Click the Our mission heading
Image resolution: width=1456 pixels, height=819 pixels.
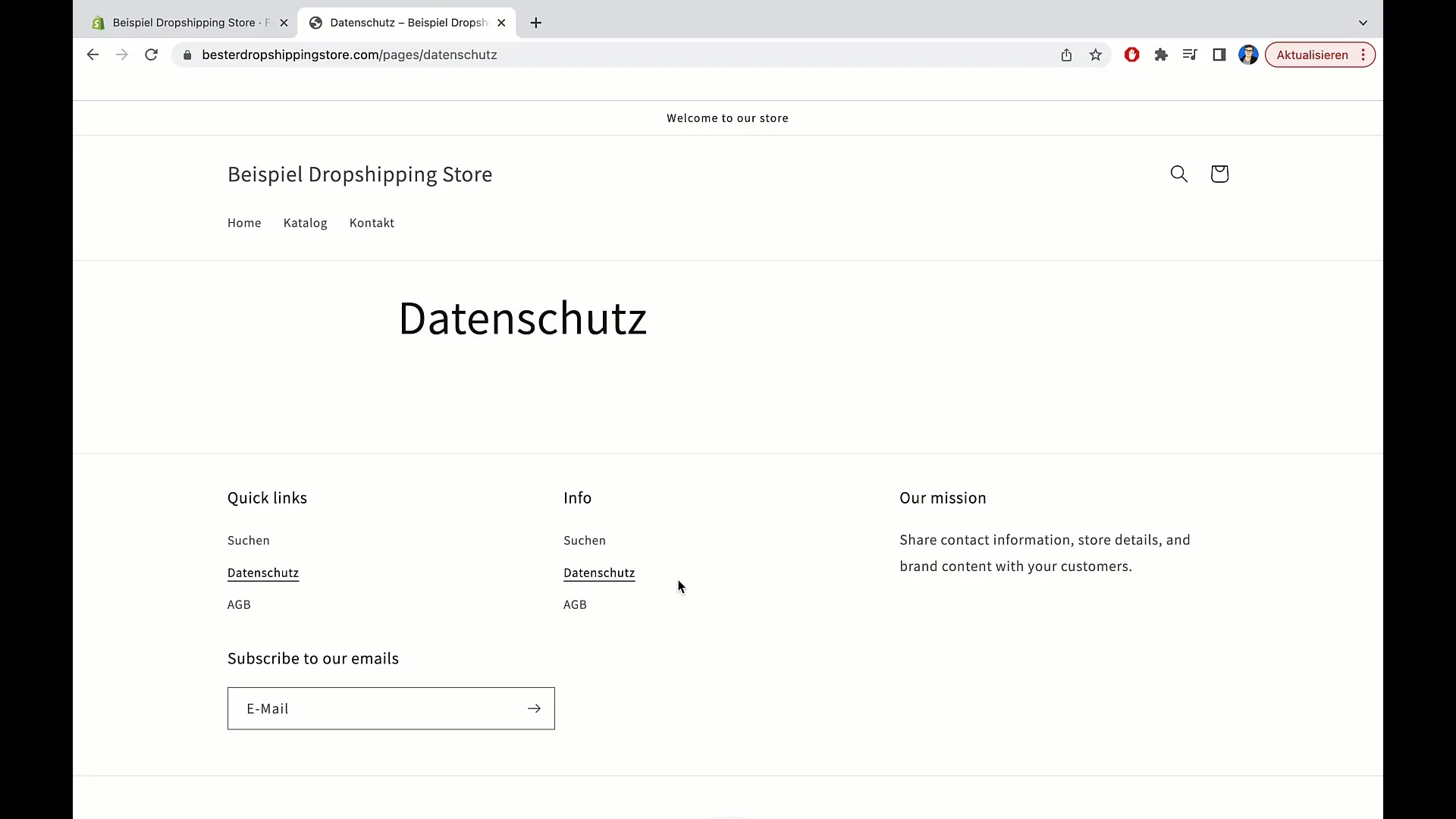943,498
